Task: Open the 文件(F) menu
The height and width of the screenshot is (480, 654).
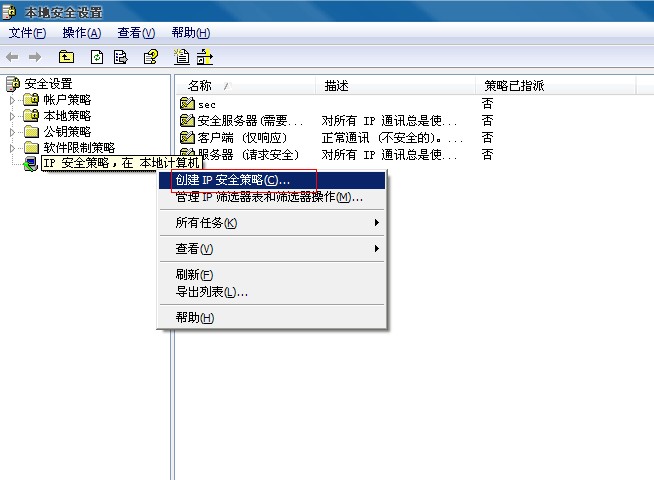Action: 28,33
